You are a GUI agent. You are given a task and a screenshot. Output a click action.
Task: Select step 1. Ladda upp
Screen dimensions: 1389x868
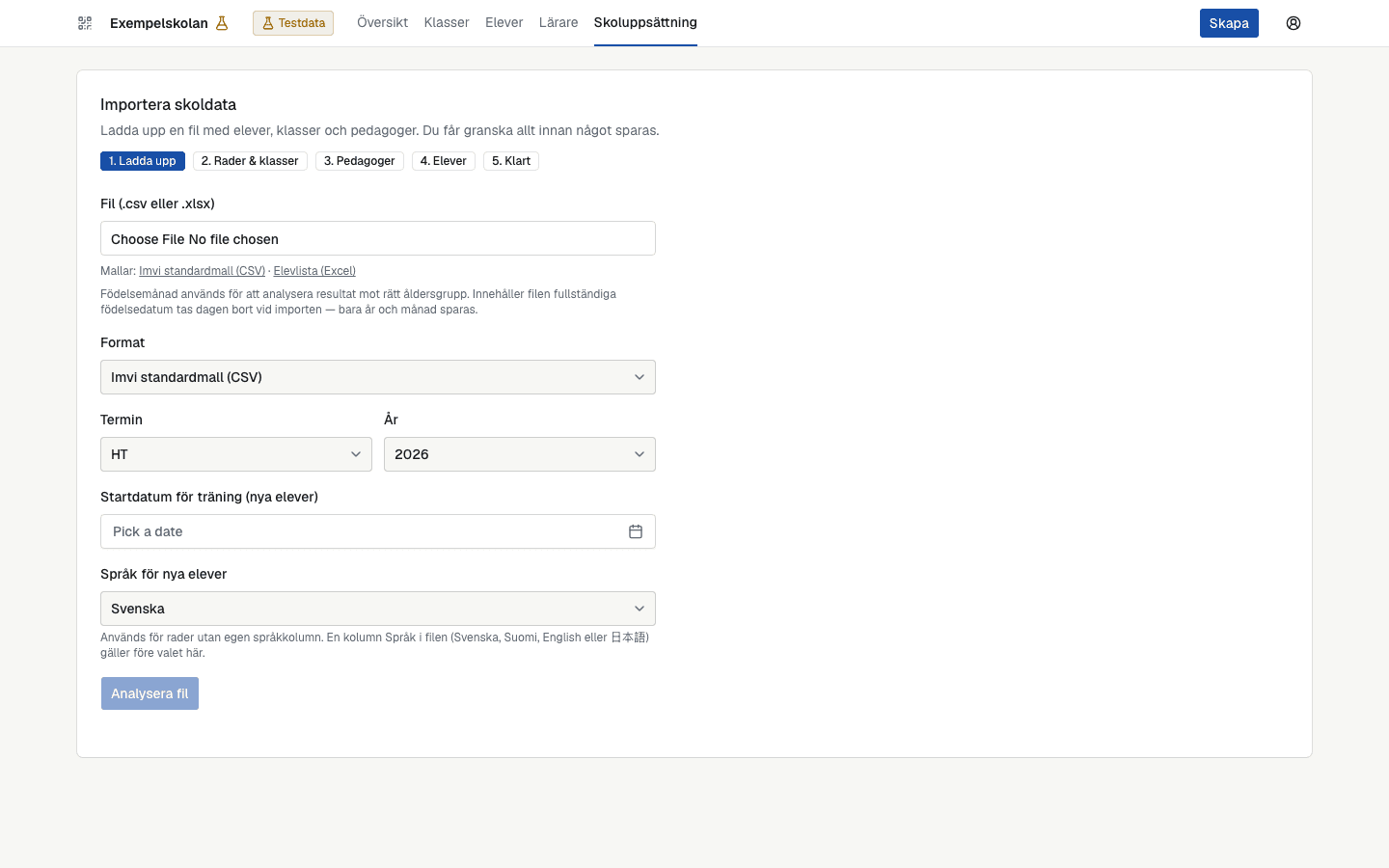pos(143,161)
